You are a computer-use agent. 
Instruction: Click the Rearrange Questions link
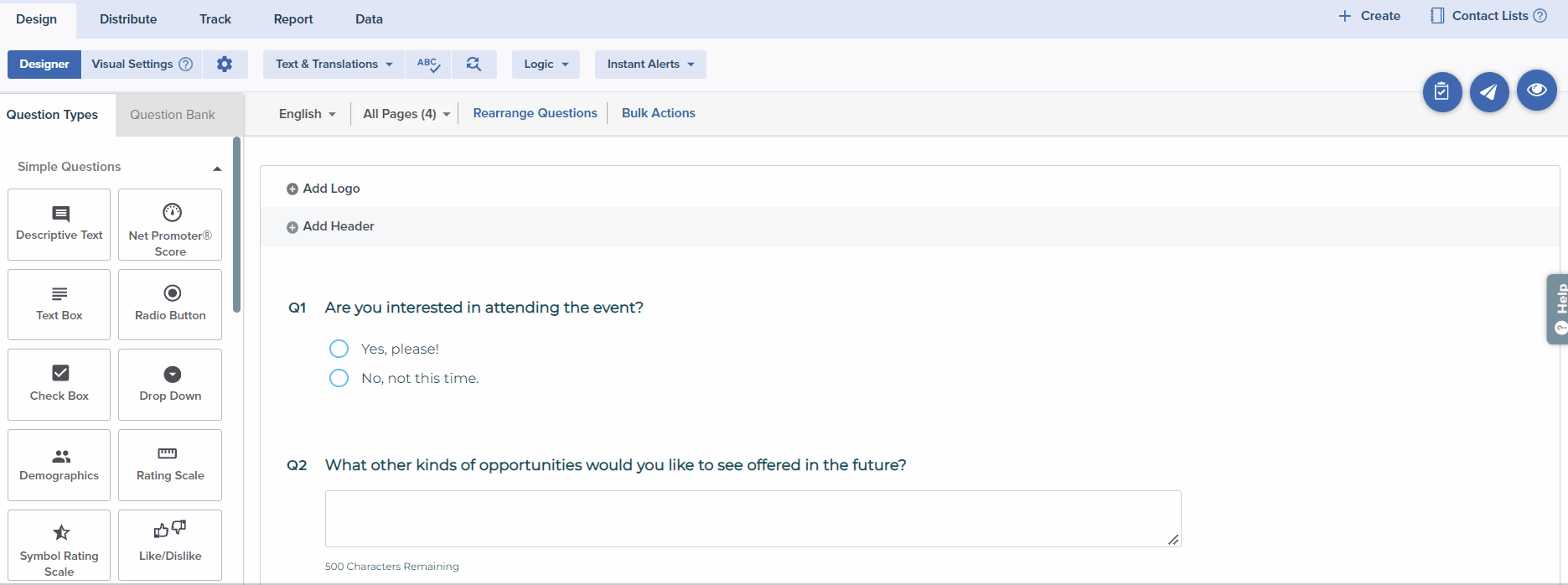(535, 113)
